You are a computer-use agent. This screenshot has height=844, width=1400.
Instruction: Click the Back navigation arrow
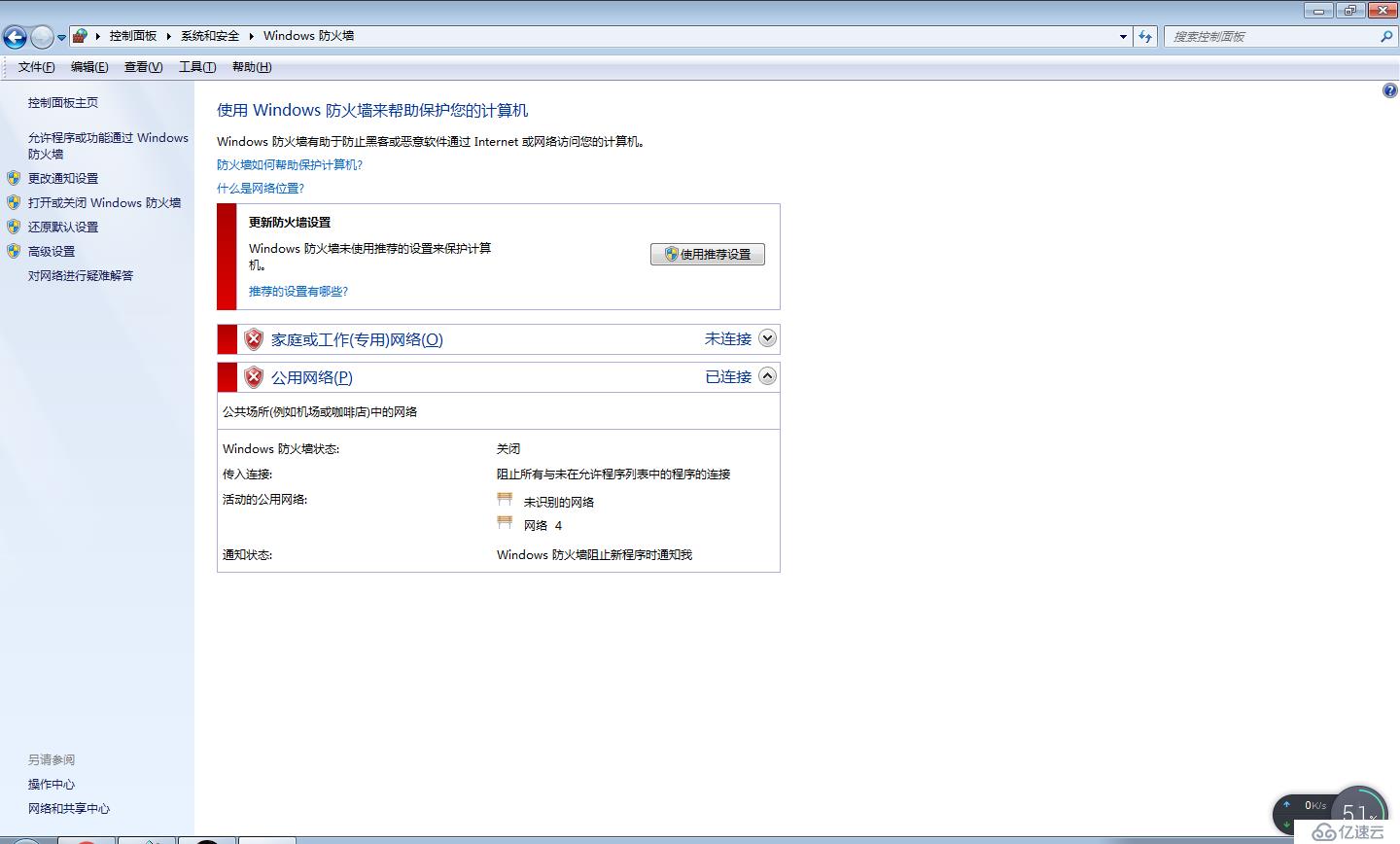15,38
